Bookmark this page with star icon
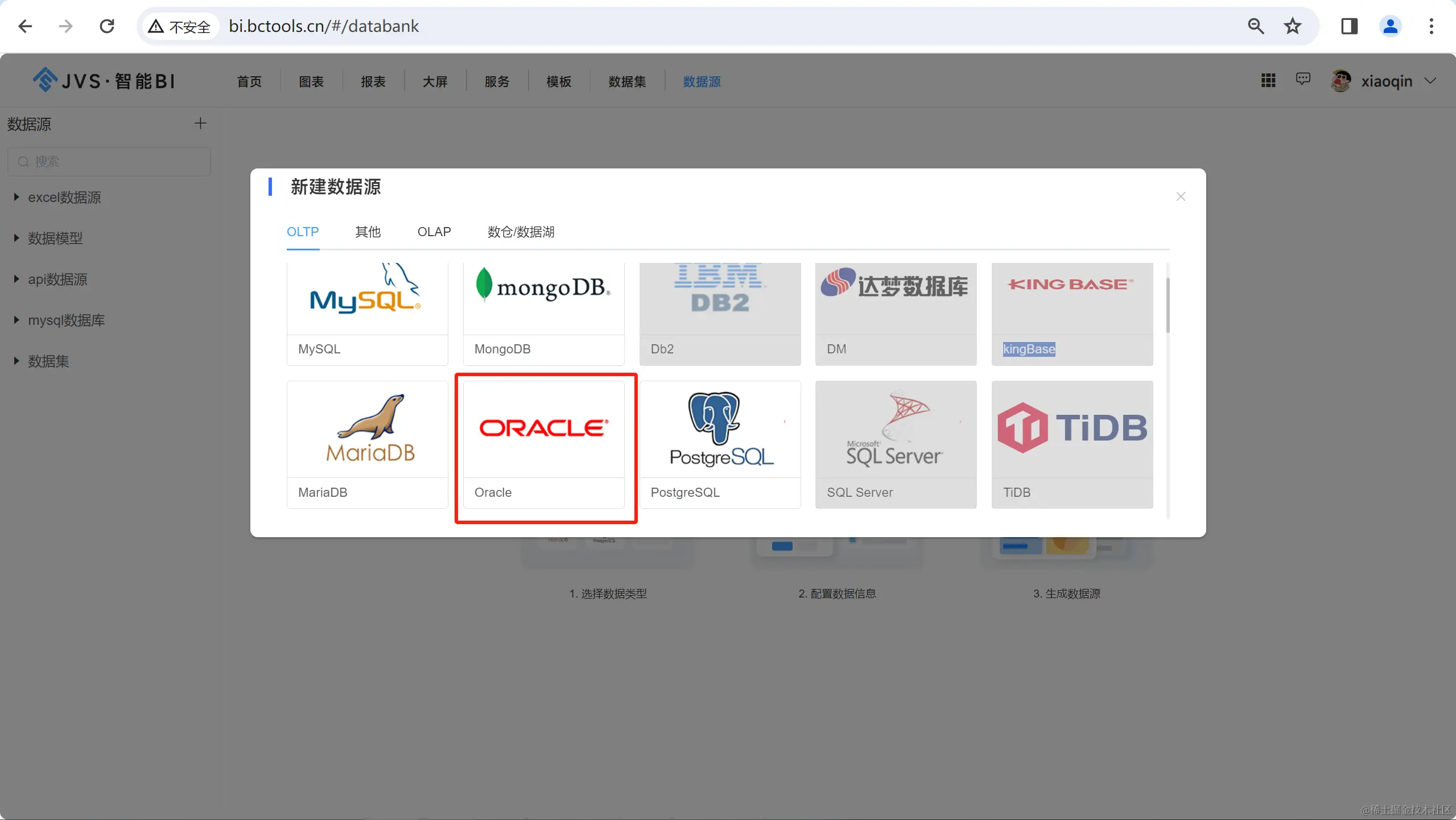Screen dimensions: 1456x820 (1293, 26)
